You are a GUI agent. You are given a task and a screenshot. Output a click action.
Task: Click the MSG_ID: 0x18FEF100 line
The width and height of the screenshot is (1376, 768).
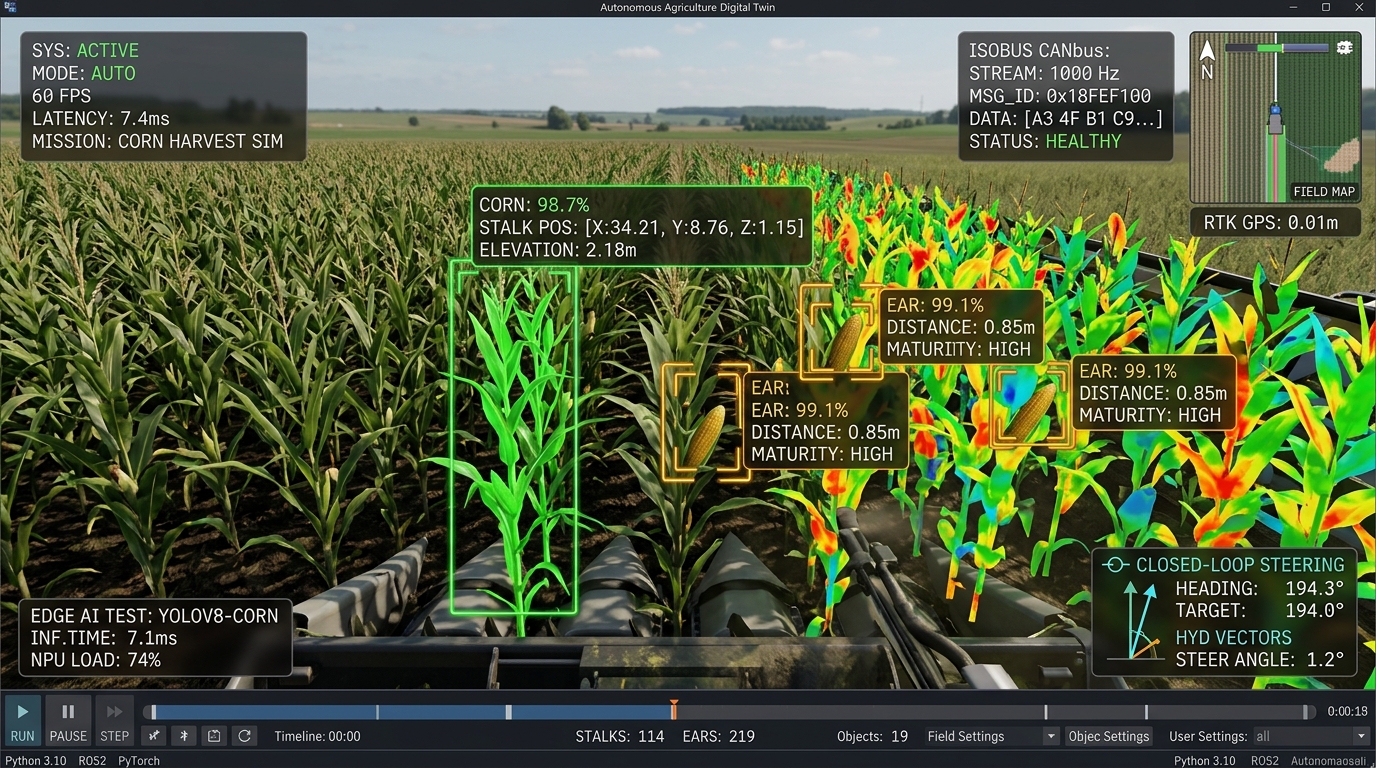click(1060, 96)
